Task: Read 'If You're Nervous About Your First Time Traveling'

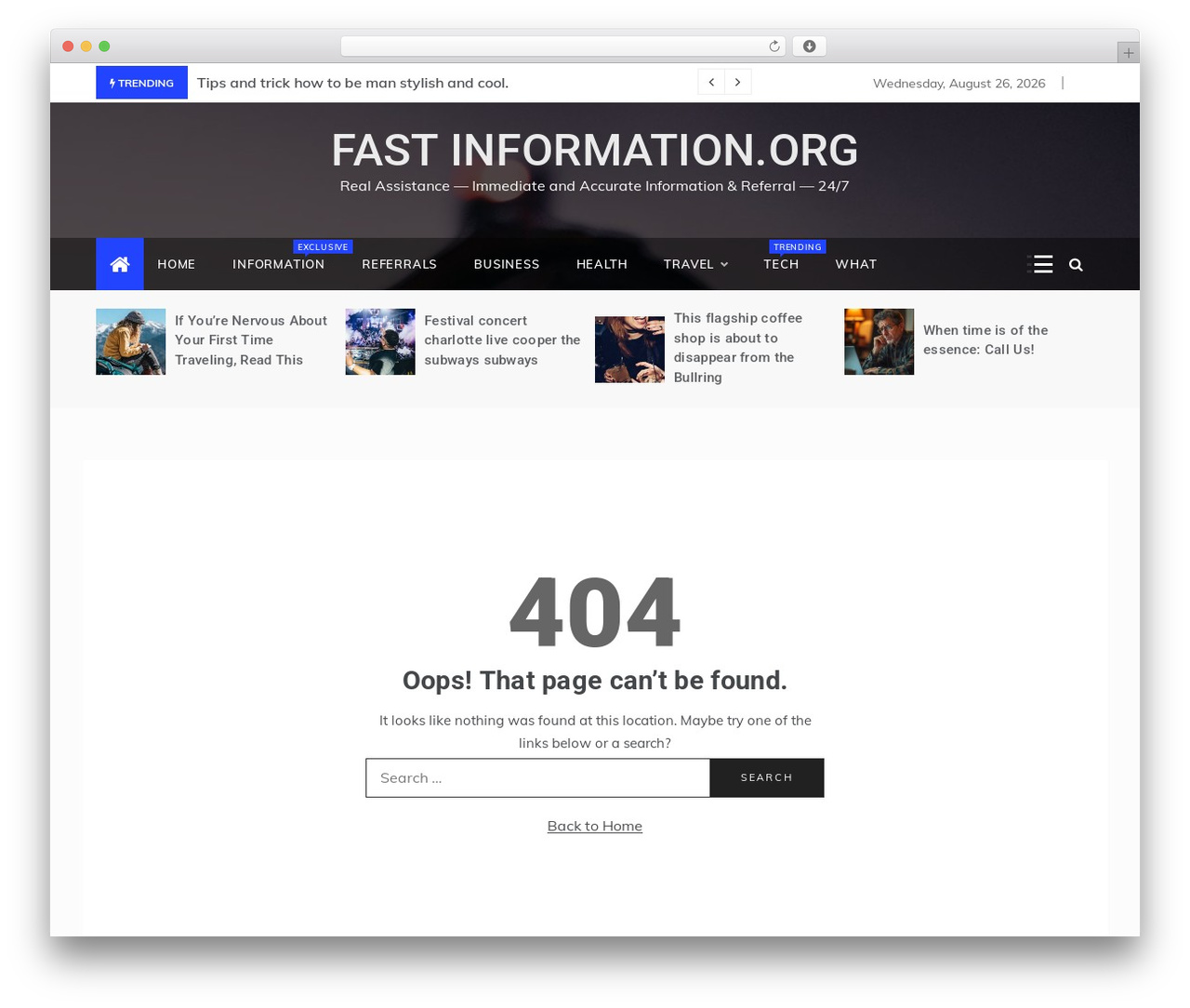Action: point(251,340)
